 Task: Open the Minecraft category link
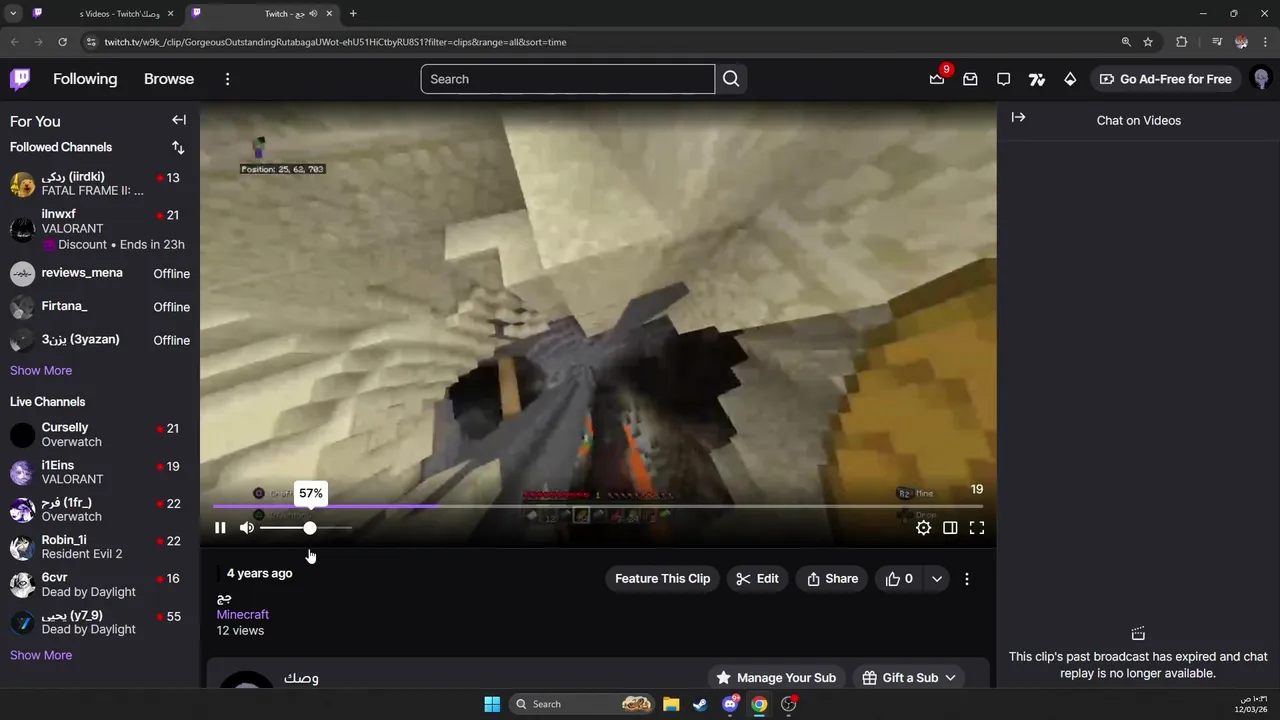pos(243,615)
